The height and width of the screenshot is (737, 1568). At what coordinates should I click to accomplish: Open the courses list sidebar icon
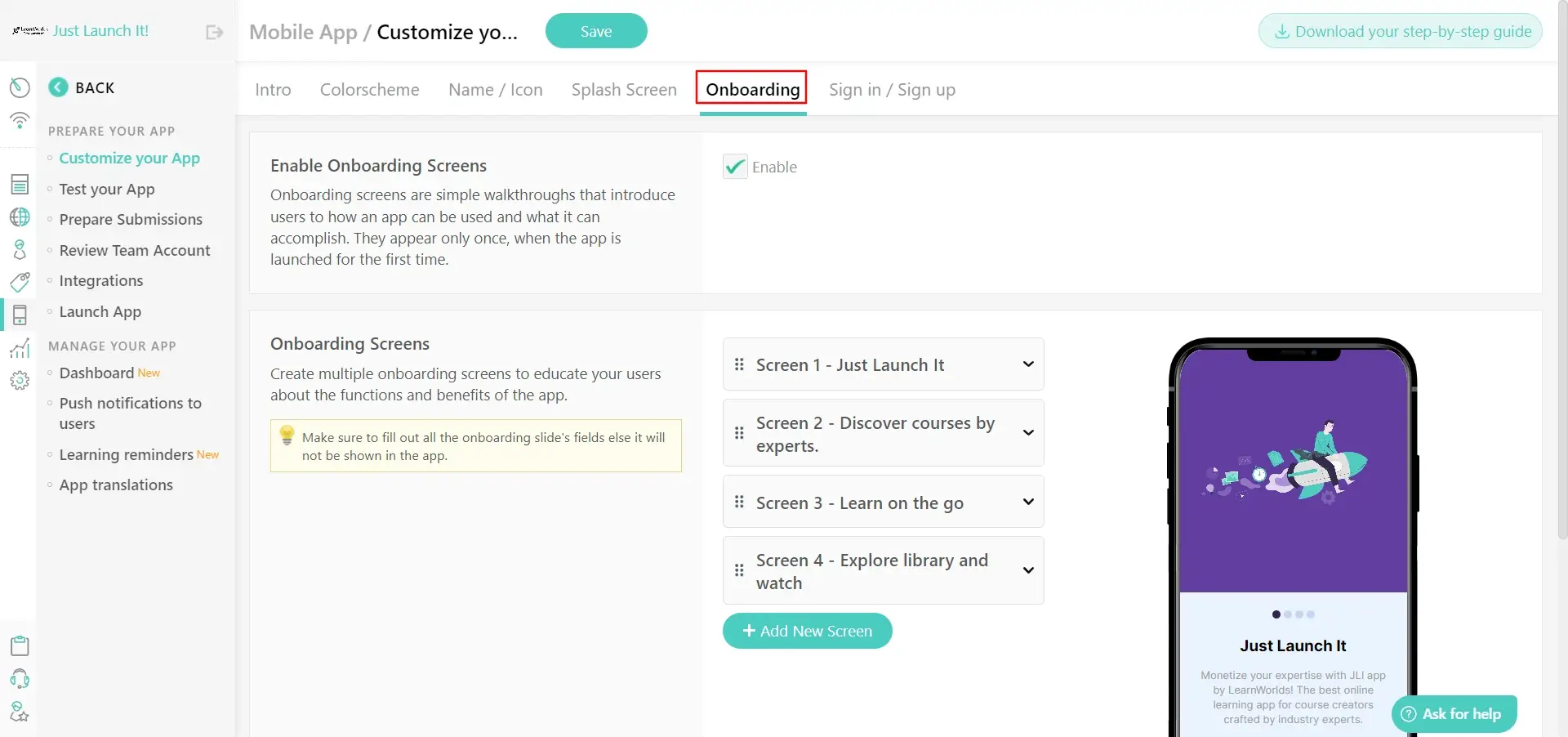click(x=20, y=184)
